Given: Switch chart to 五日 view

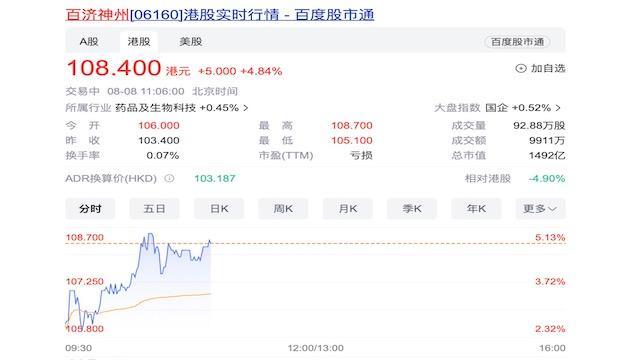Looking at the screenshot, I should pos(154,209).
